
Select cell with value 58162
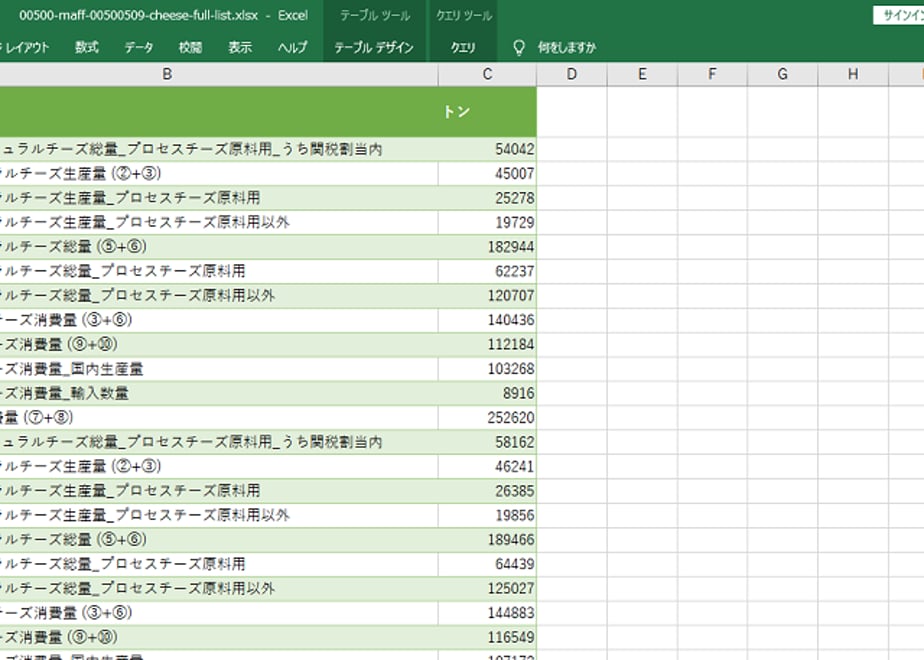tap(487, 442)
